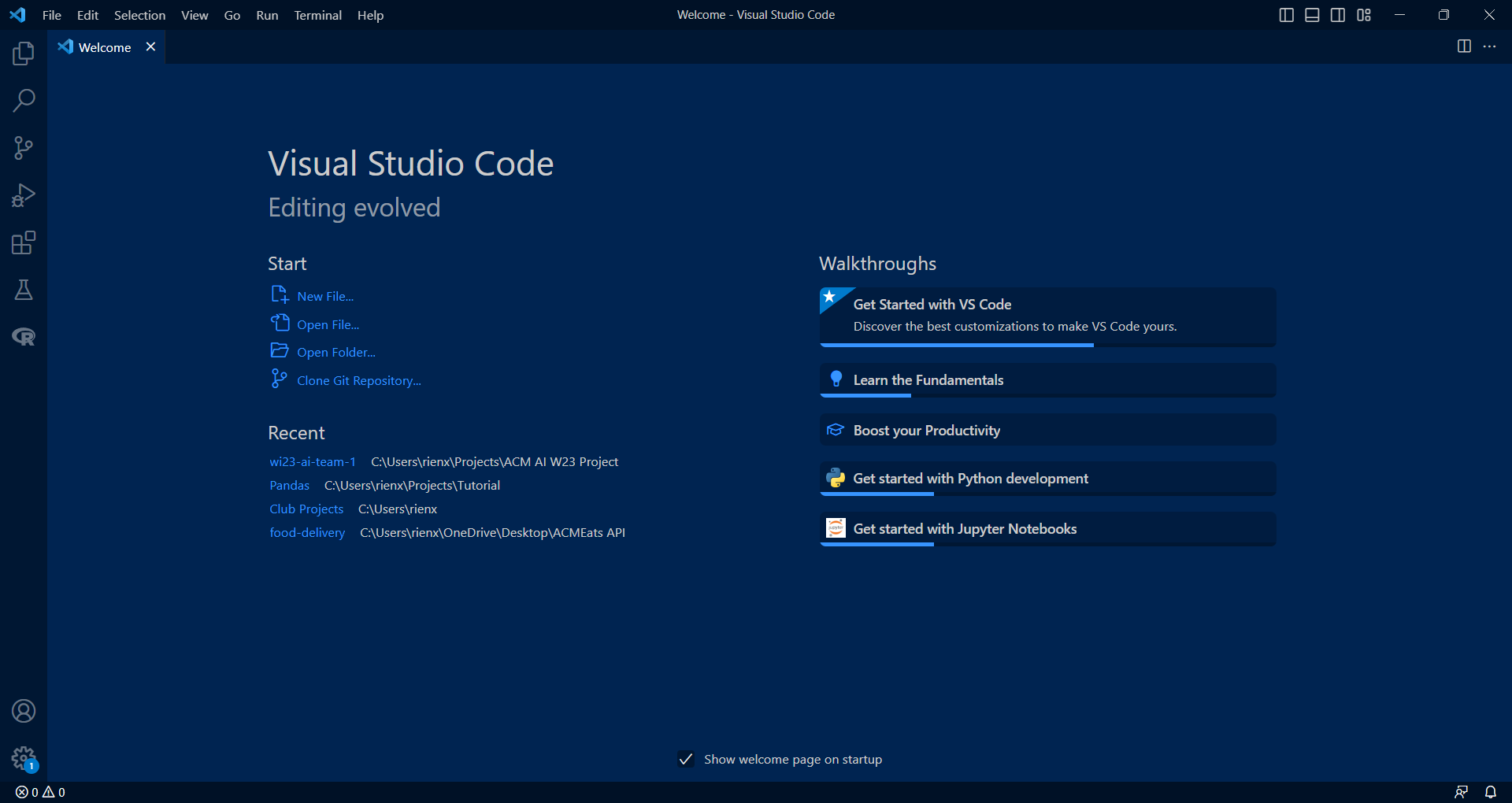Open the Terminal menu
Screen dimensions: 1512x803
point(318,15)
